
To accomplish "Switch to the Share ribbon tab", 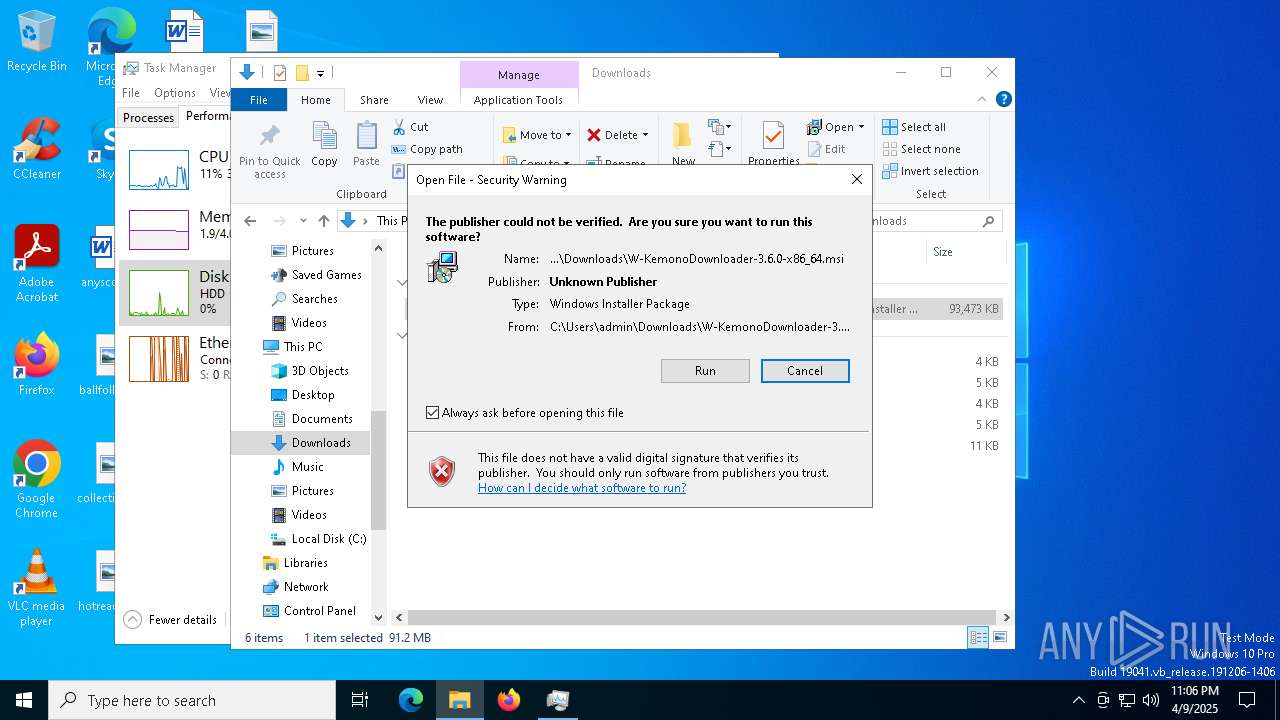I will pos(374,100).
